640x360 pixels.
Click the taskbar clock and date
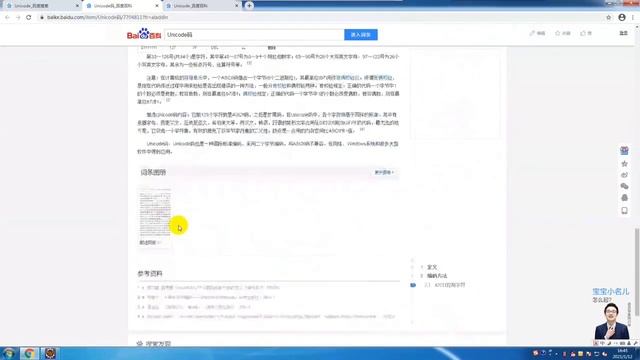tap(622, 353)
